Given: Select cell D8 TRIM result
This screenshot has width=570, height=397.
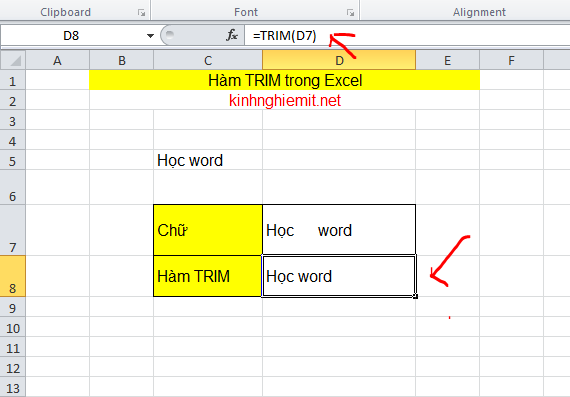Looking at the screenshot, I should pos(339,276).
